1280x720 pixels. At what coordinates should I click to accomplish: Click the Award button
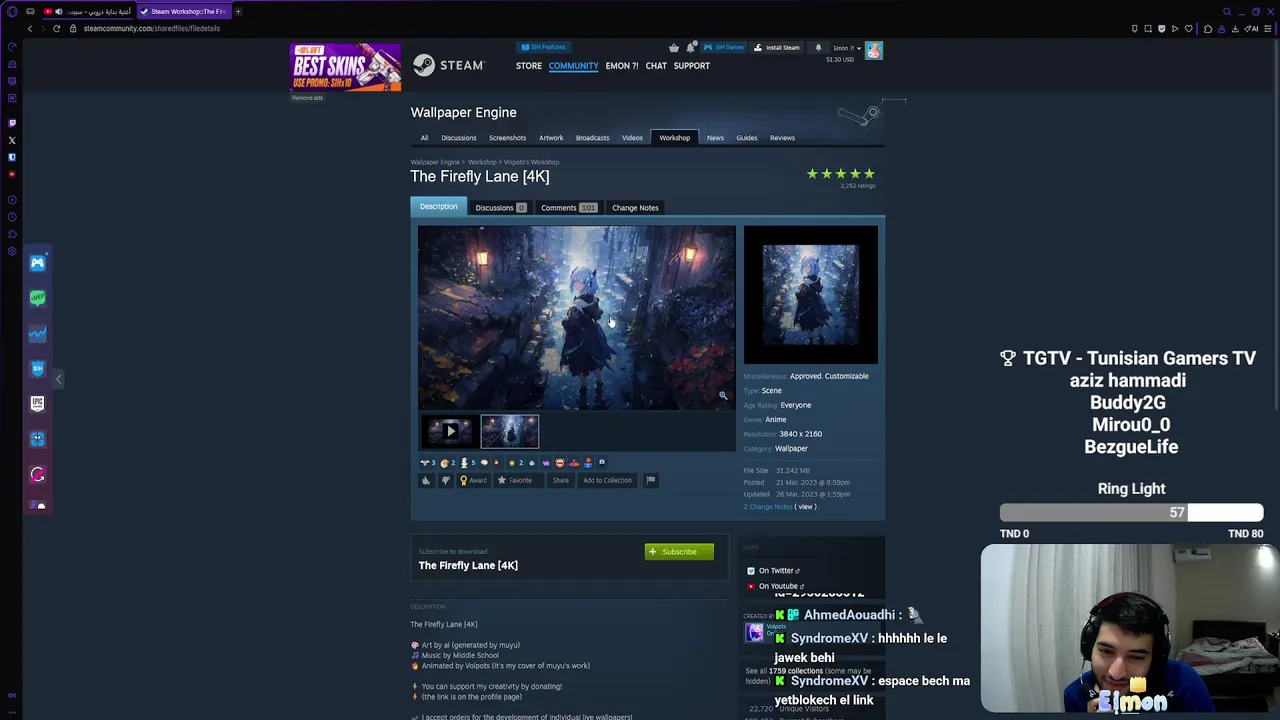tap(473, 480)
